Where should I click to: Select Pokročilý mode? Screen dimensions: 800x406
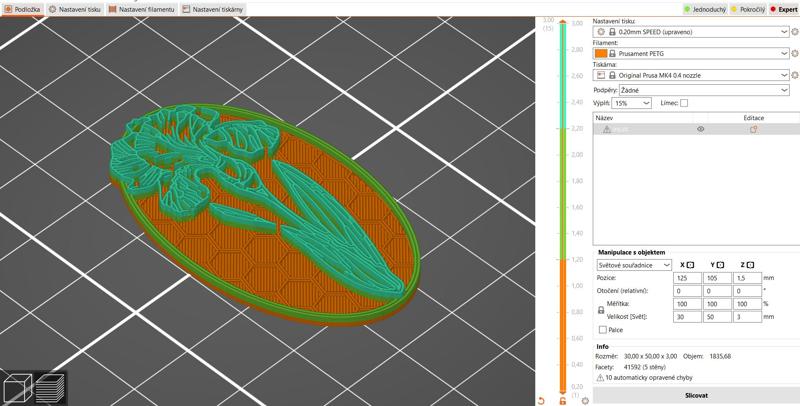(748, 9)
